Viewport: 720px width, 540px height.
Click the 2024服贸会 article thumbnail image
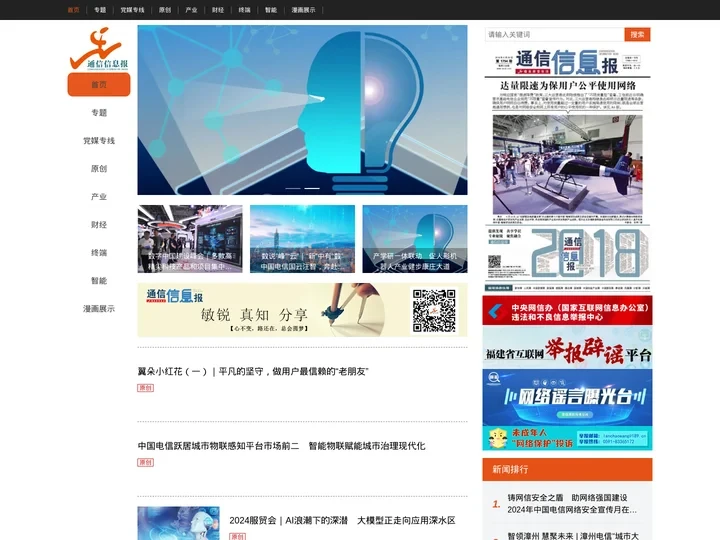178,523
